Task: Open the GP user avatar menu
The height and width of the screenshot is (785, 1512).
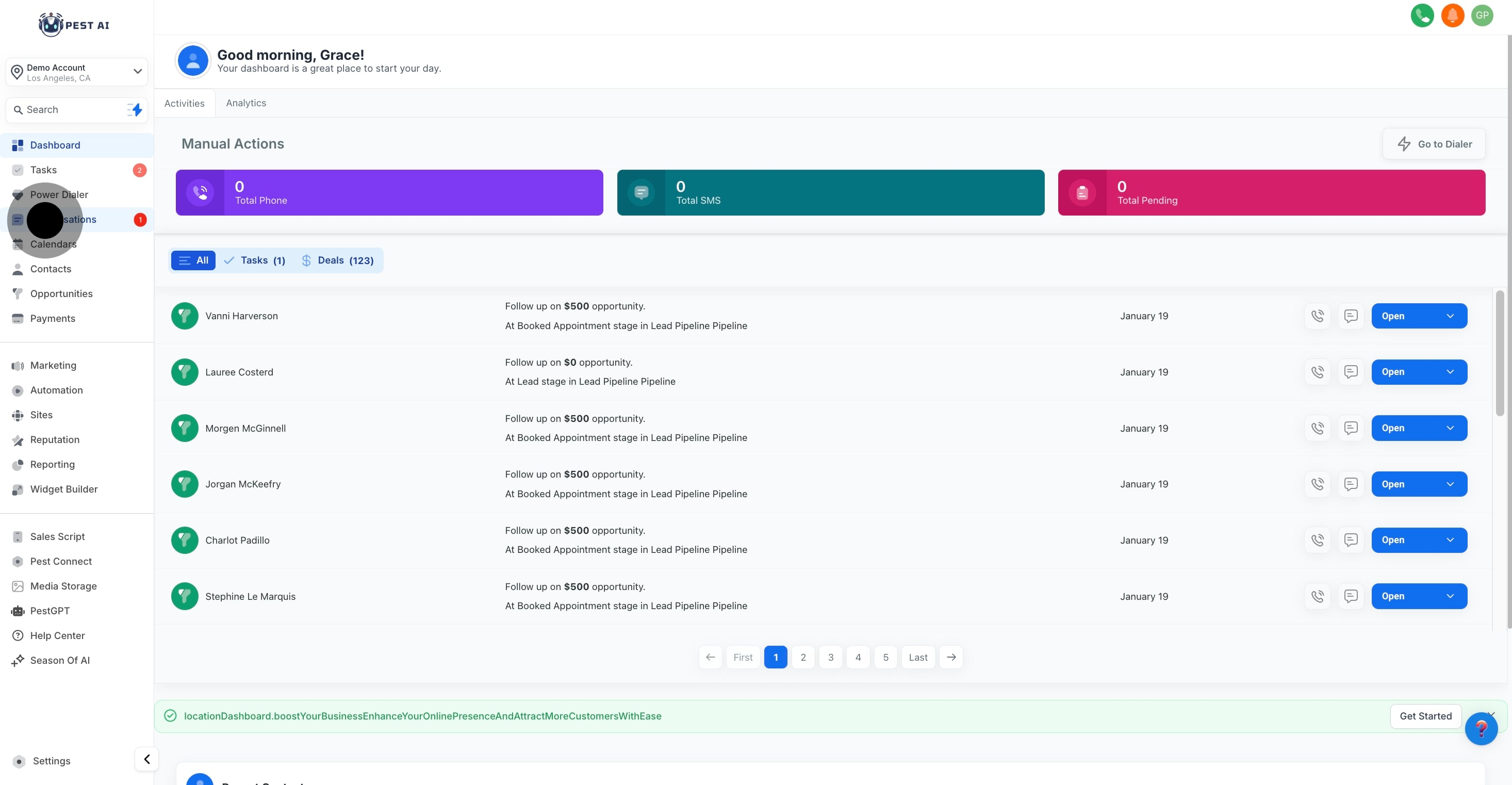Action: 1482,15
